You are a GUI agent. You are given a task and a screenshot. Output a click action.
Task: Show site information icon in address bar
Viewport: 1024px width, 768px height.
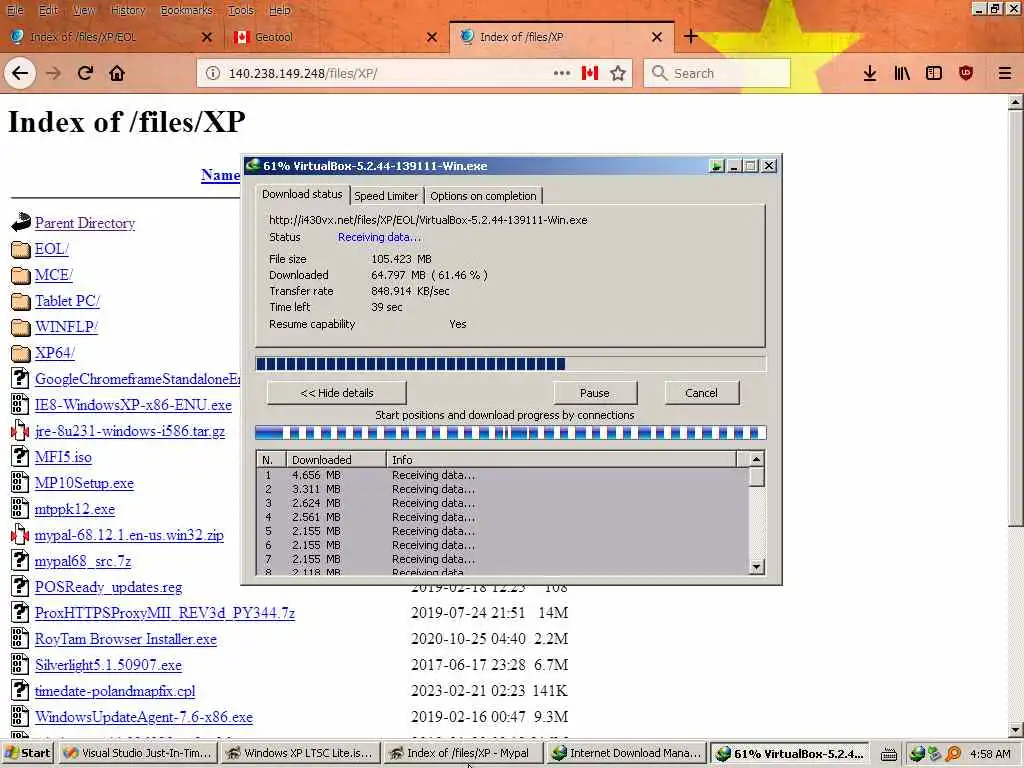[213, 73]
